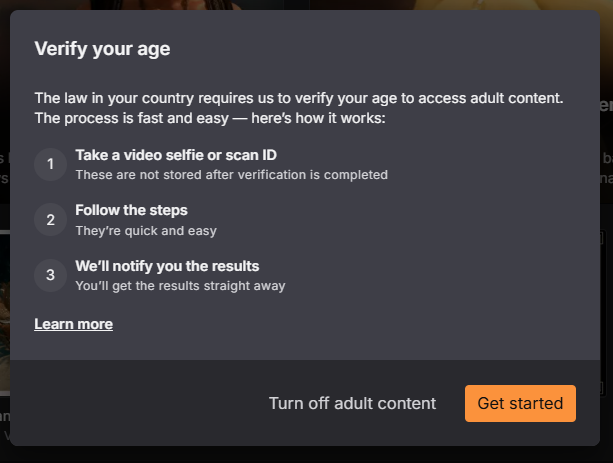
Task: Open the Learn more link
Action: (x=73, y=324)
